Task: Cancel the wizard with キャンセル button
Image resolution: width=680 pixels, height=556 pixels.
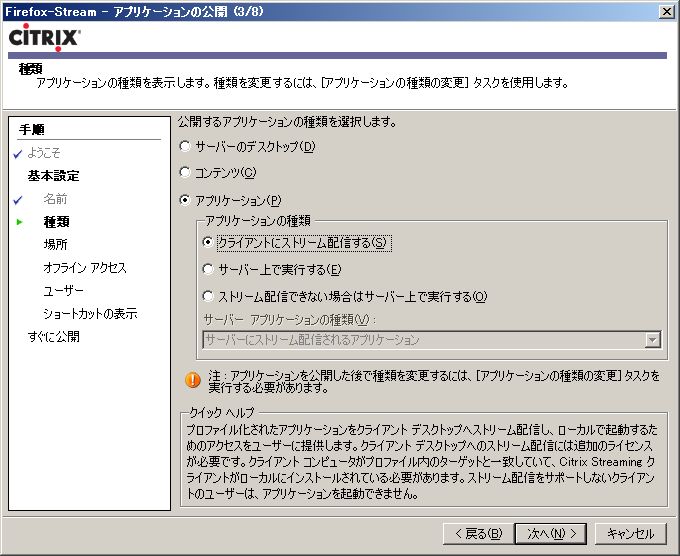Action: pyautogui.click(x=630, y=533)
